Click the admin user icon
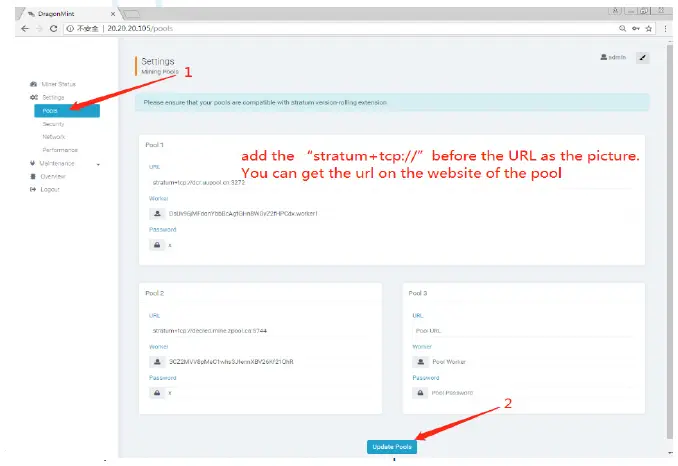Image resolution: width=678 pixels, height=466 pixels. (x=604, y=57)
